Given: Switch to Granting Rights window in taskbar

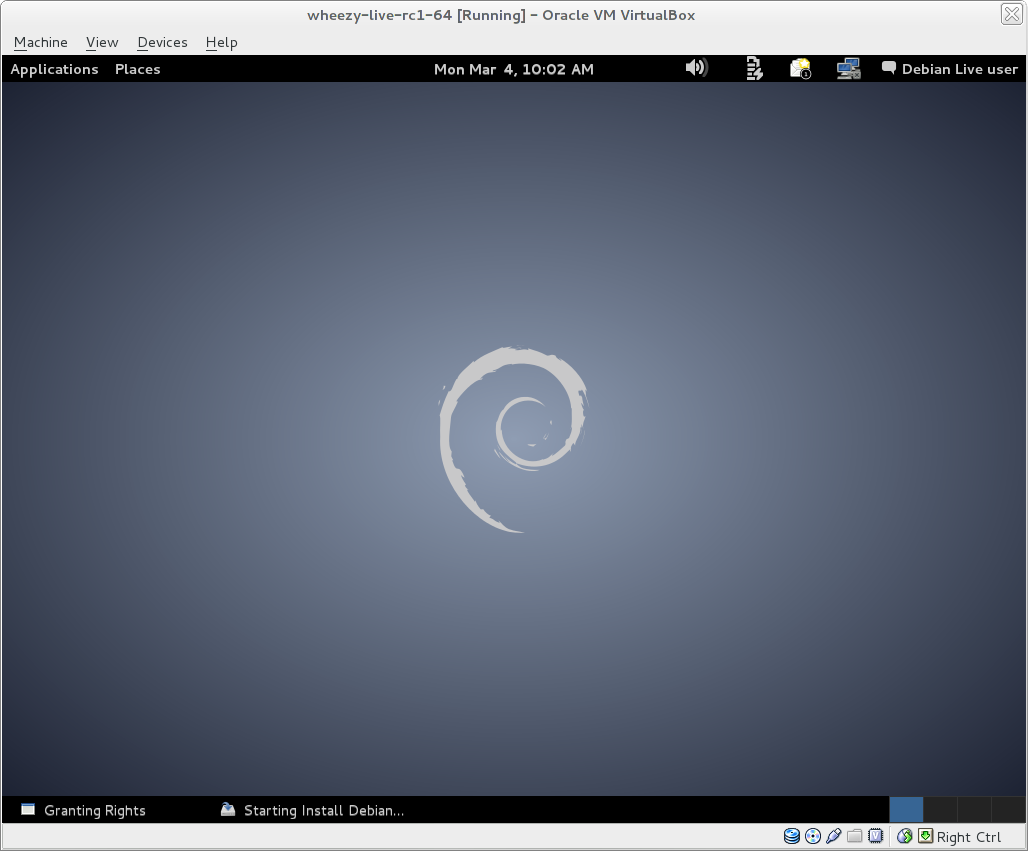Looking at the screenshot, I should (x=94, y=810).
